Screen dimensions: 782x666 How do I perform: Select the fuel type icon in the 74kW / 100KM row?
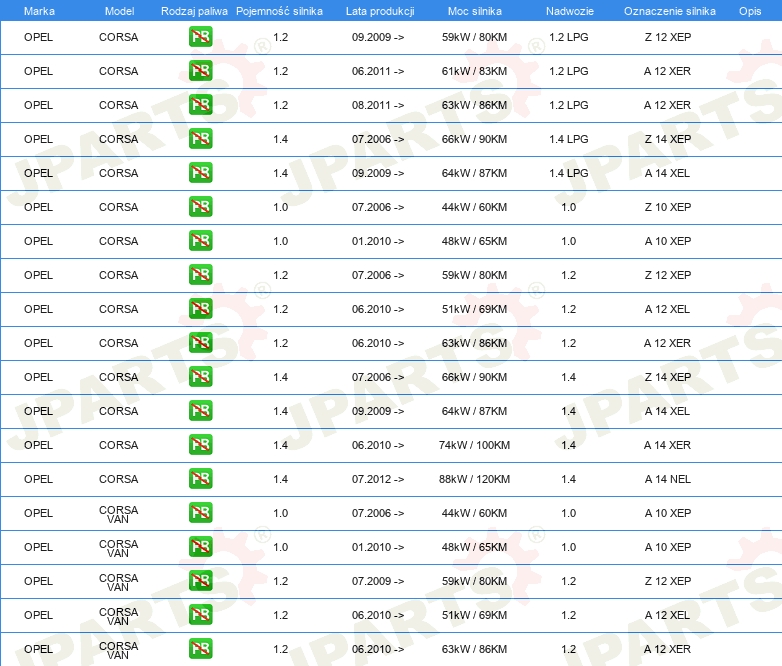200,445
